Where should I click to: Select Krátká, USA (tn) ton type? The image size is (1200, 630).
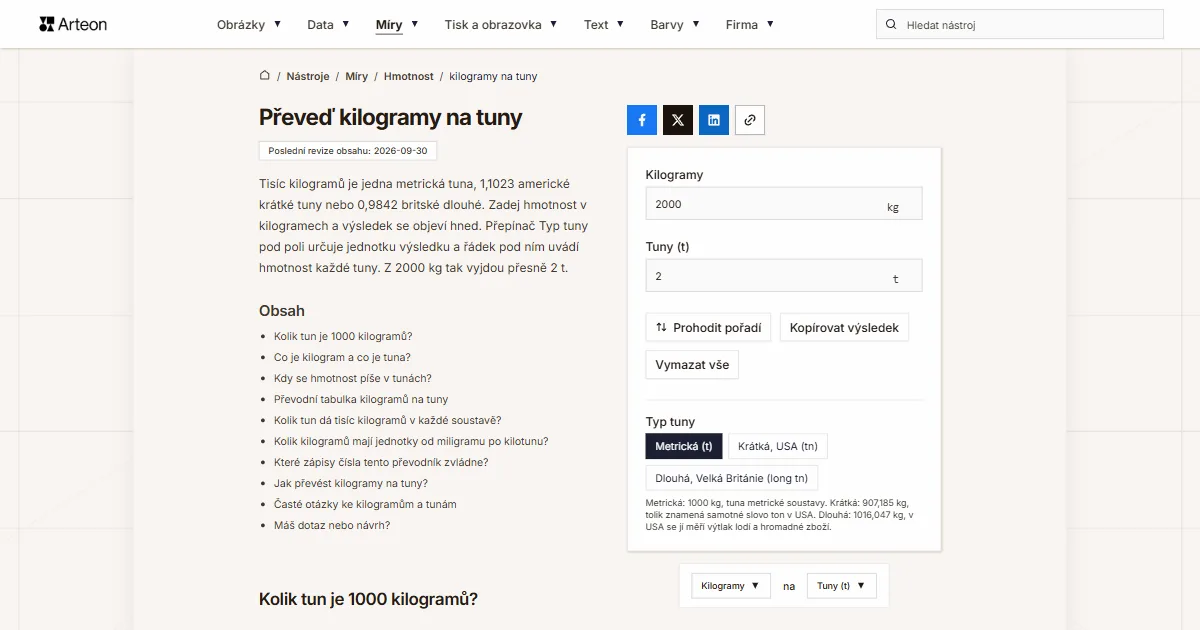pos(778,446)
